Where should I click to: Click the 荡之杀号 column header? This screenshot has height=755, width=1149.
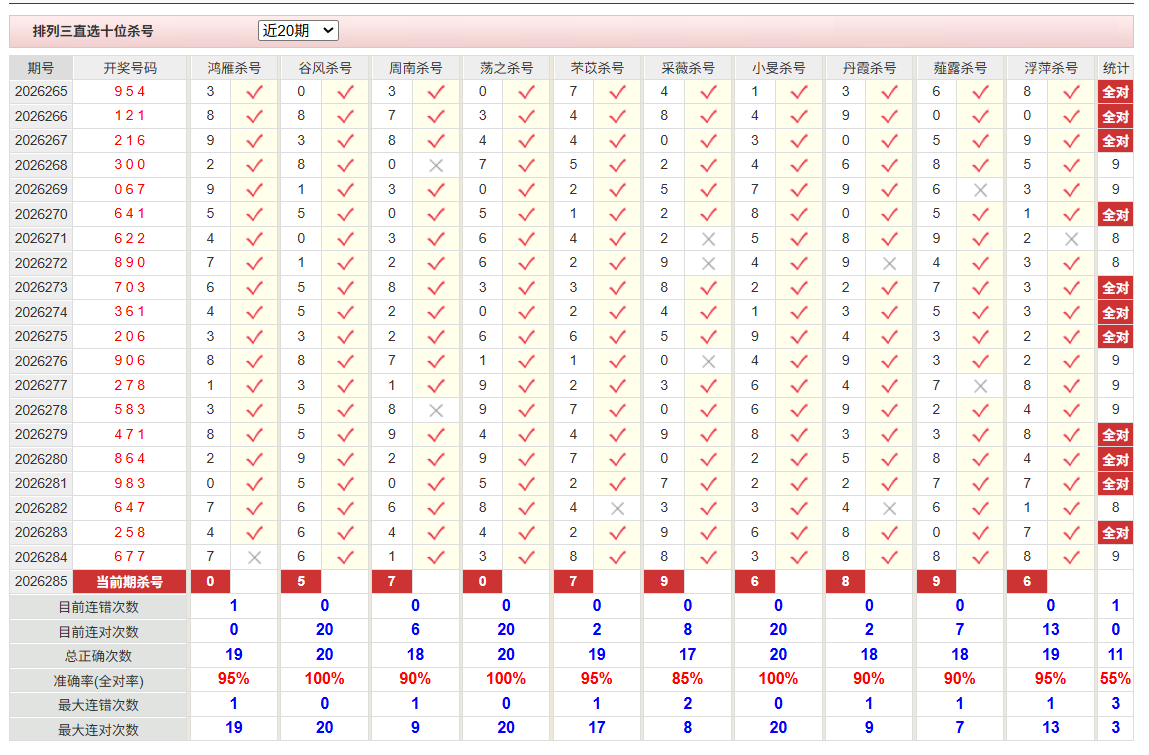tap(506, 68)
